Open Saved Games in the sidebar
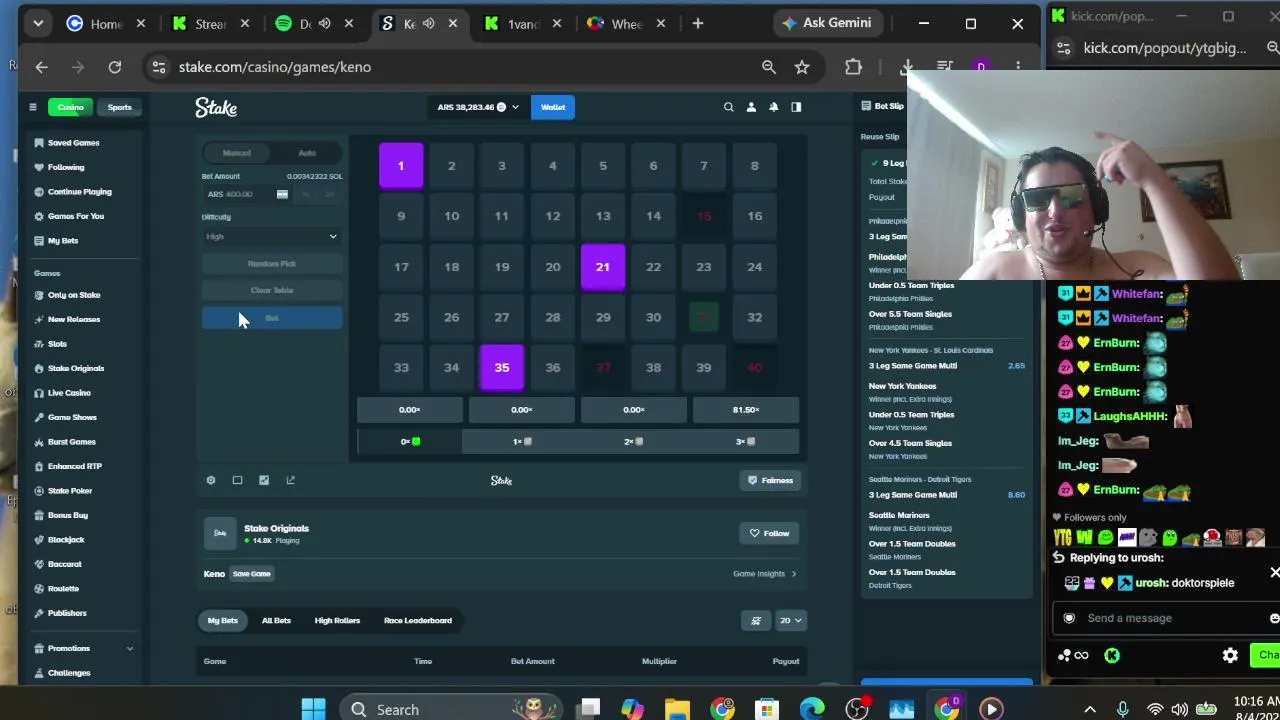The height and width of the screenshot is (720, 1280). pos(73,143)
